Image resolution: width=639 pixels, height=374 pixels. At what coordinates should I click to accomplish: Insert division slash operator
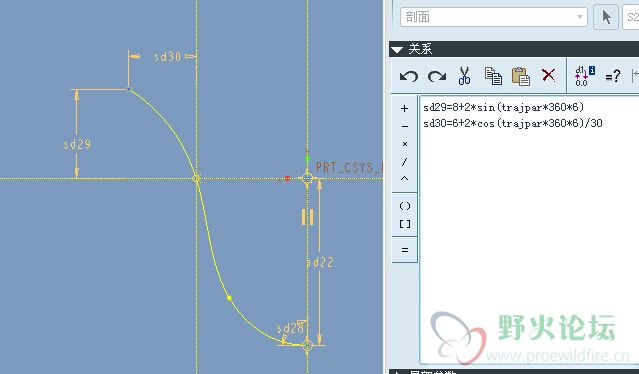tap(404, 162)
